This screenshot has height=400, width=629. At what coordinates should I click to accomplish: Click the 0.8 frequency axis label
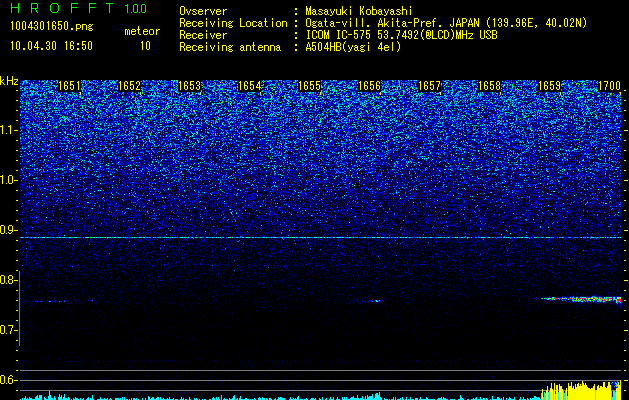[9, 280]
